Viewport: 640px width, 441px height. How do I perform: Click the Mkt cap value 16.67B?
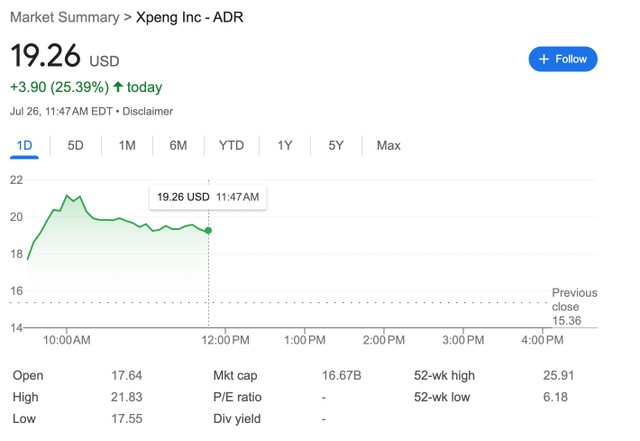[x=341, y=376]
